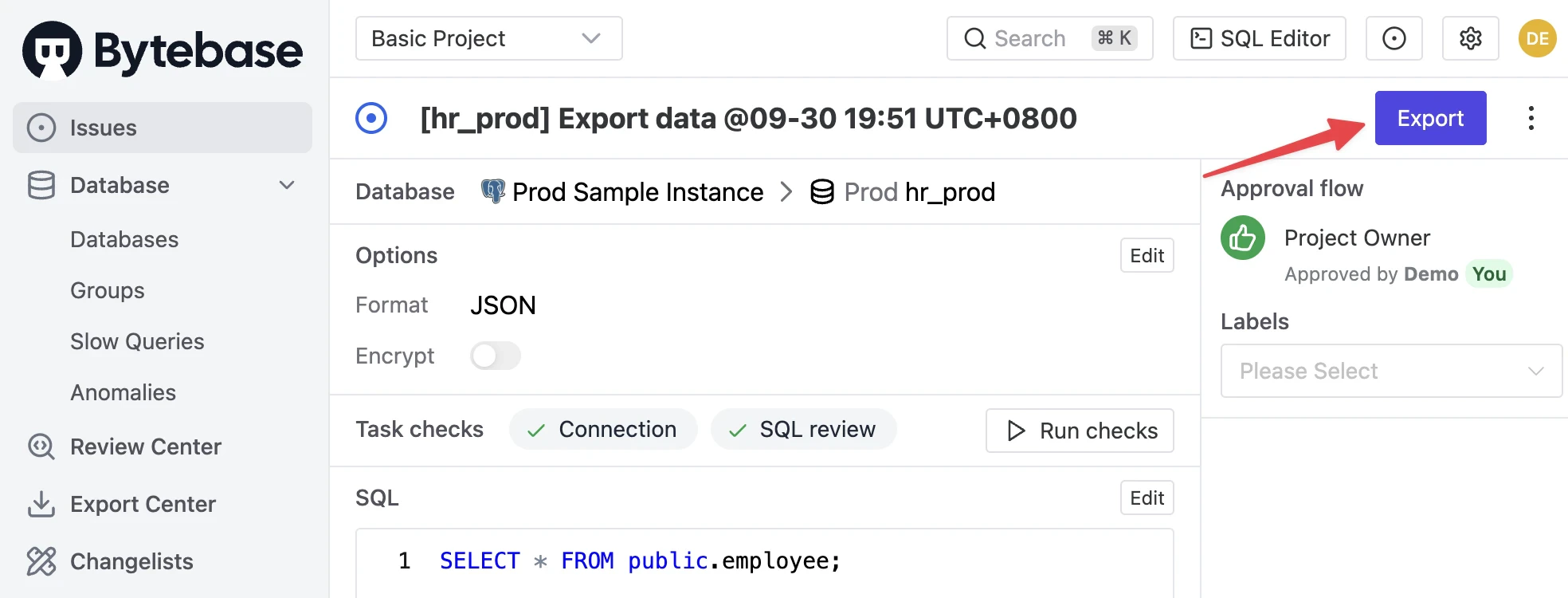The width and height of the screenshot is (1568, 598).
Task: Click the DE avatar in the top bar
Action: pyautogui.click(x=1537, y=38)
